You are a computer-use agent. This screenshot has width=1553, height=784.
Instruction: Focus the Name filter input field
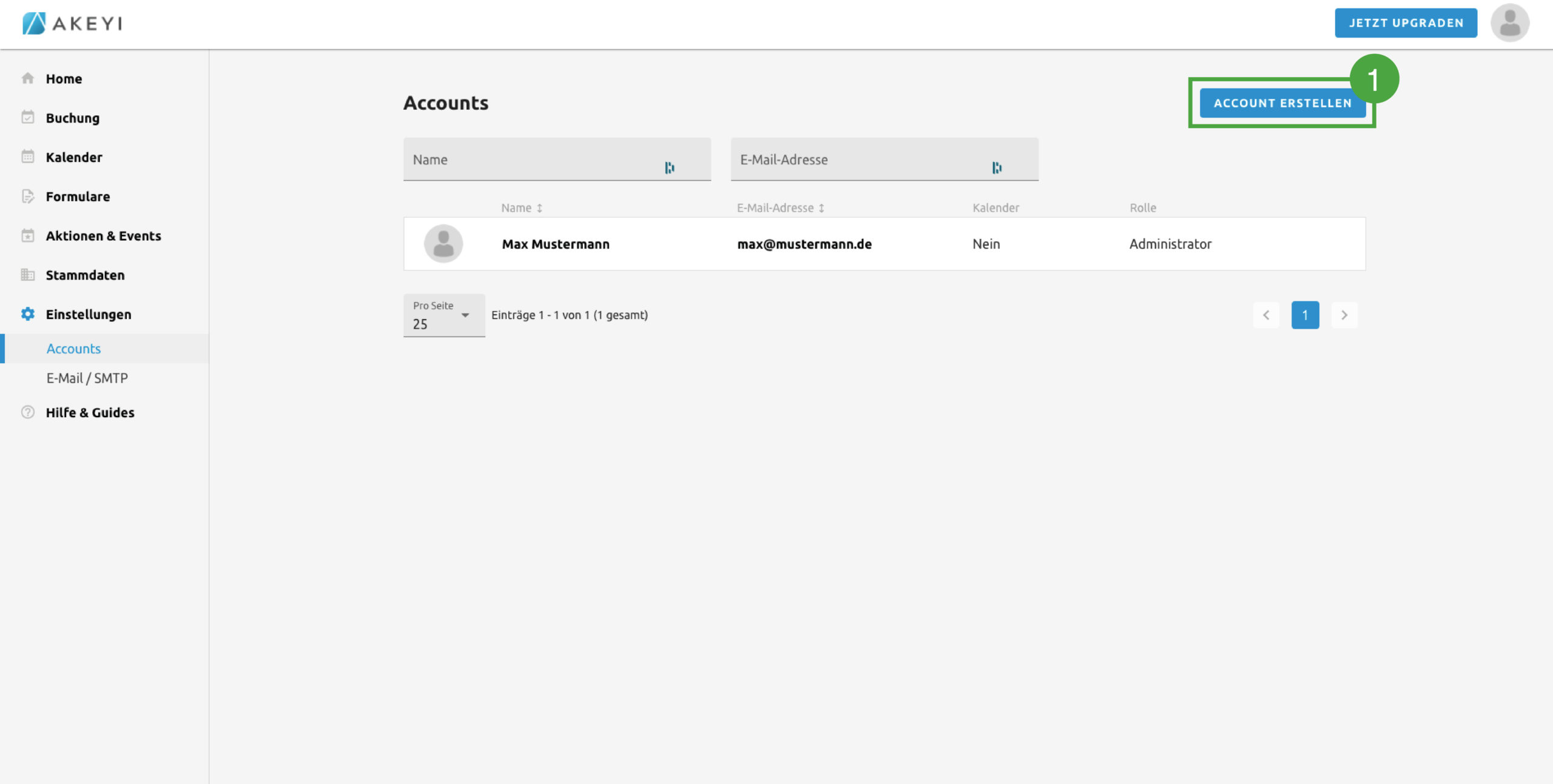click(x=534, y=160)
